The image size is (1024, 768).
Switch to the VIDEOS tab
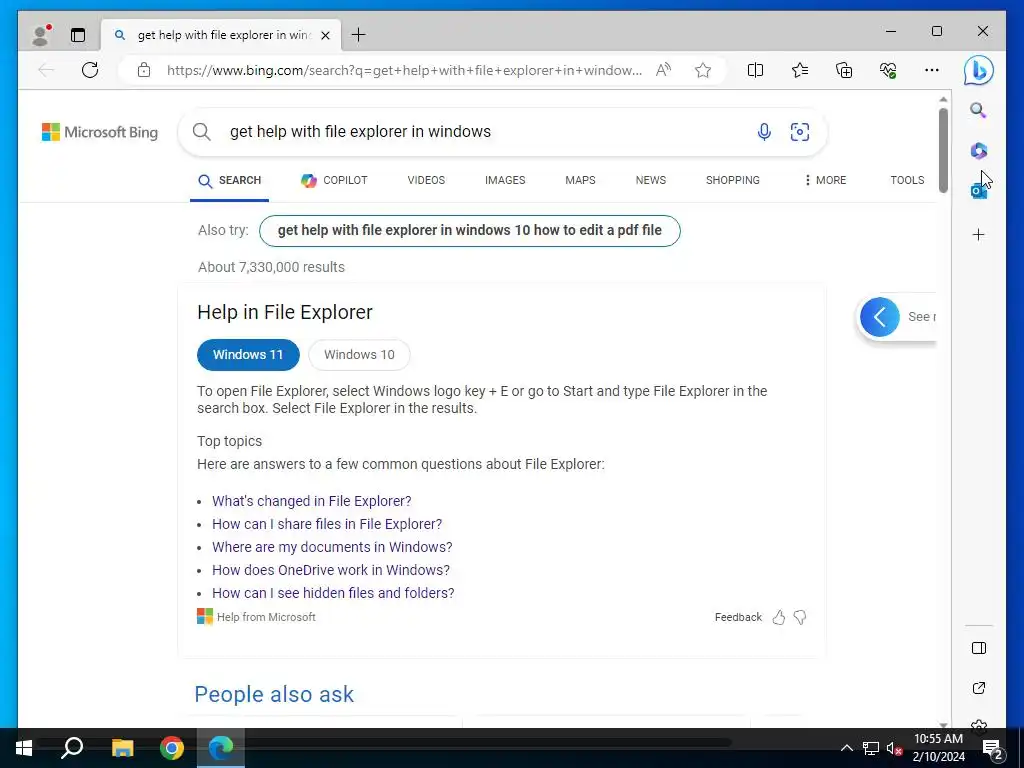point(426,180)
